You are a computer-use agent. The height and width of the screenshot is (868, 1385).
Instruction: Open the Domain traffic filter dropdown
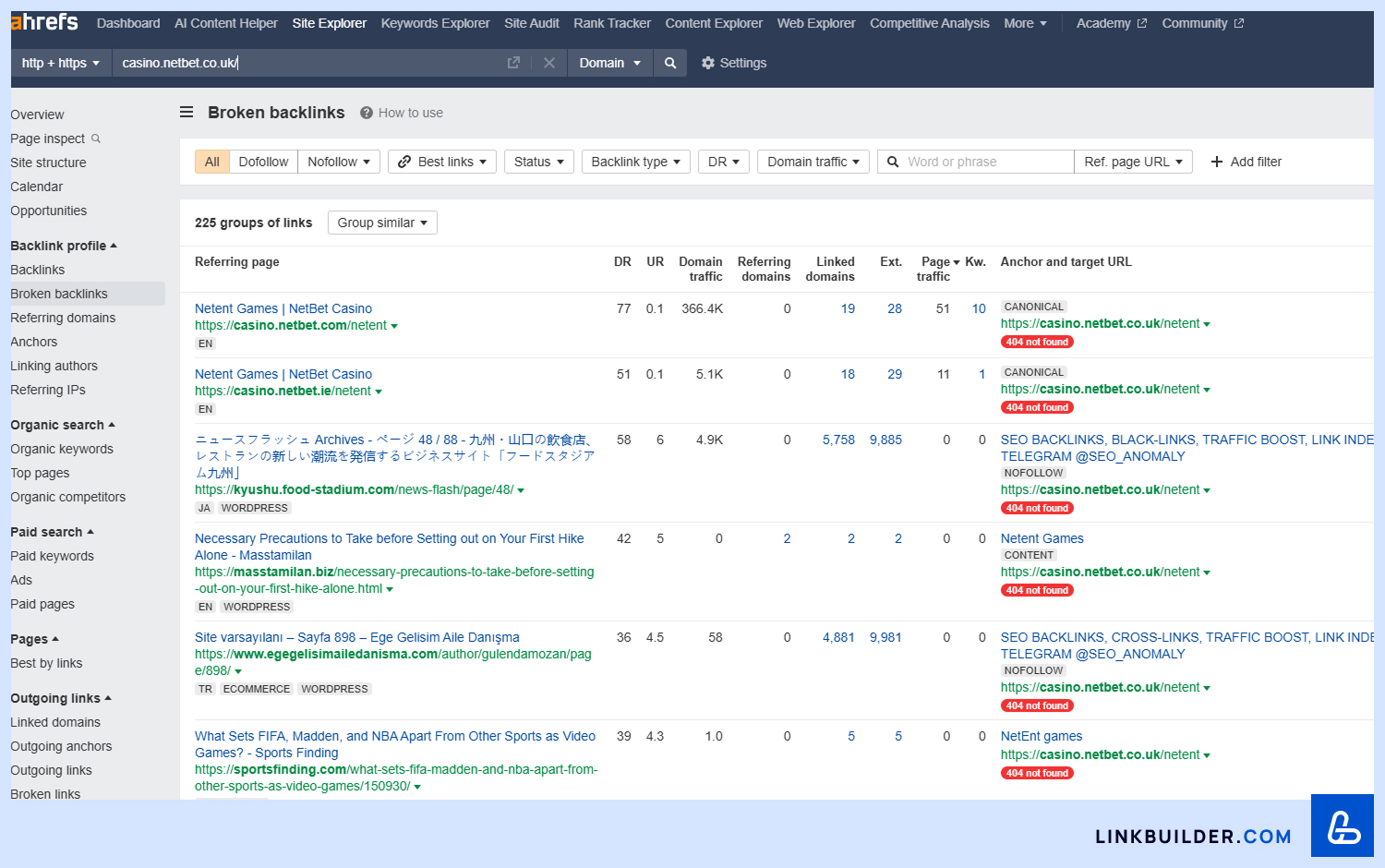(813, 162)
